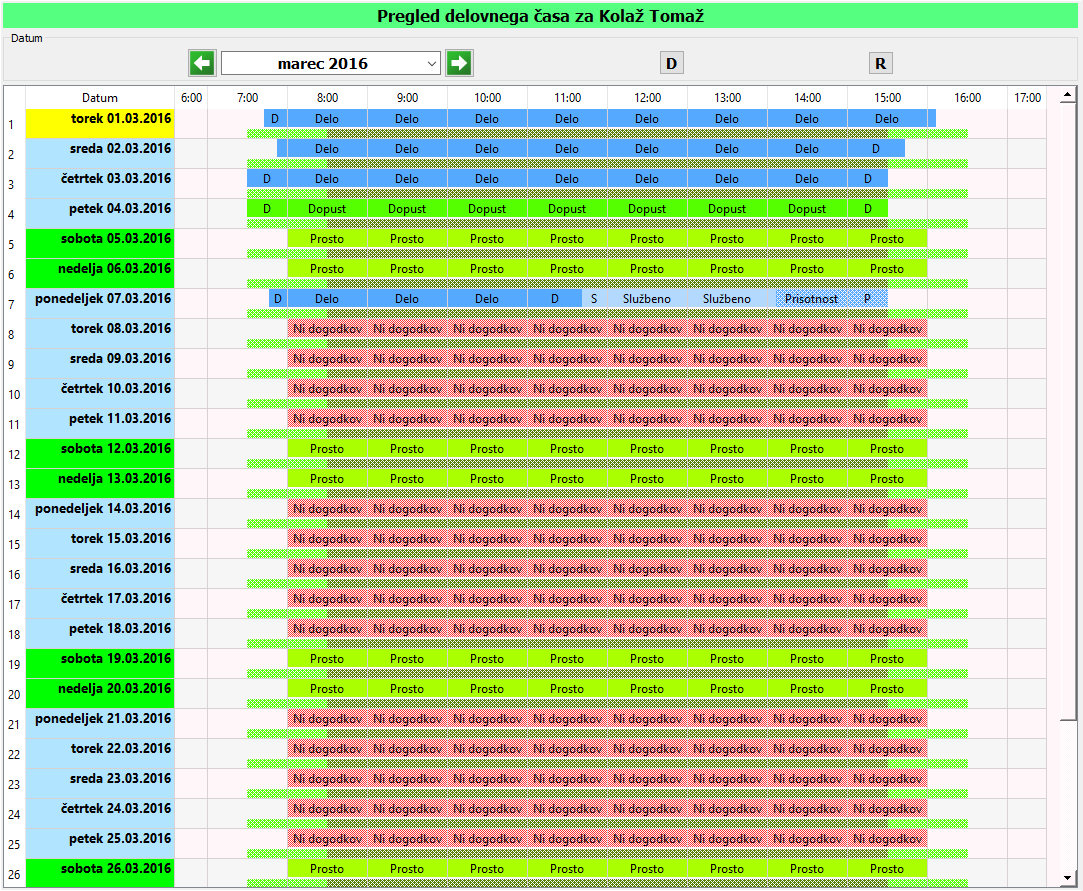Viewport: 1083px width, 891px height.
Task: Click the 10:00 Ni dogodkov block on torek 08.03.2016
Action: coord(487,329)
